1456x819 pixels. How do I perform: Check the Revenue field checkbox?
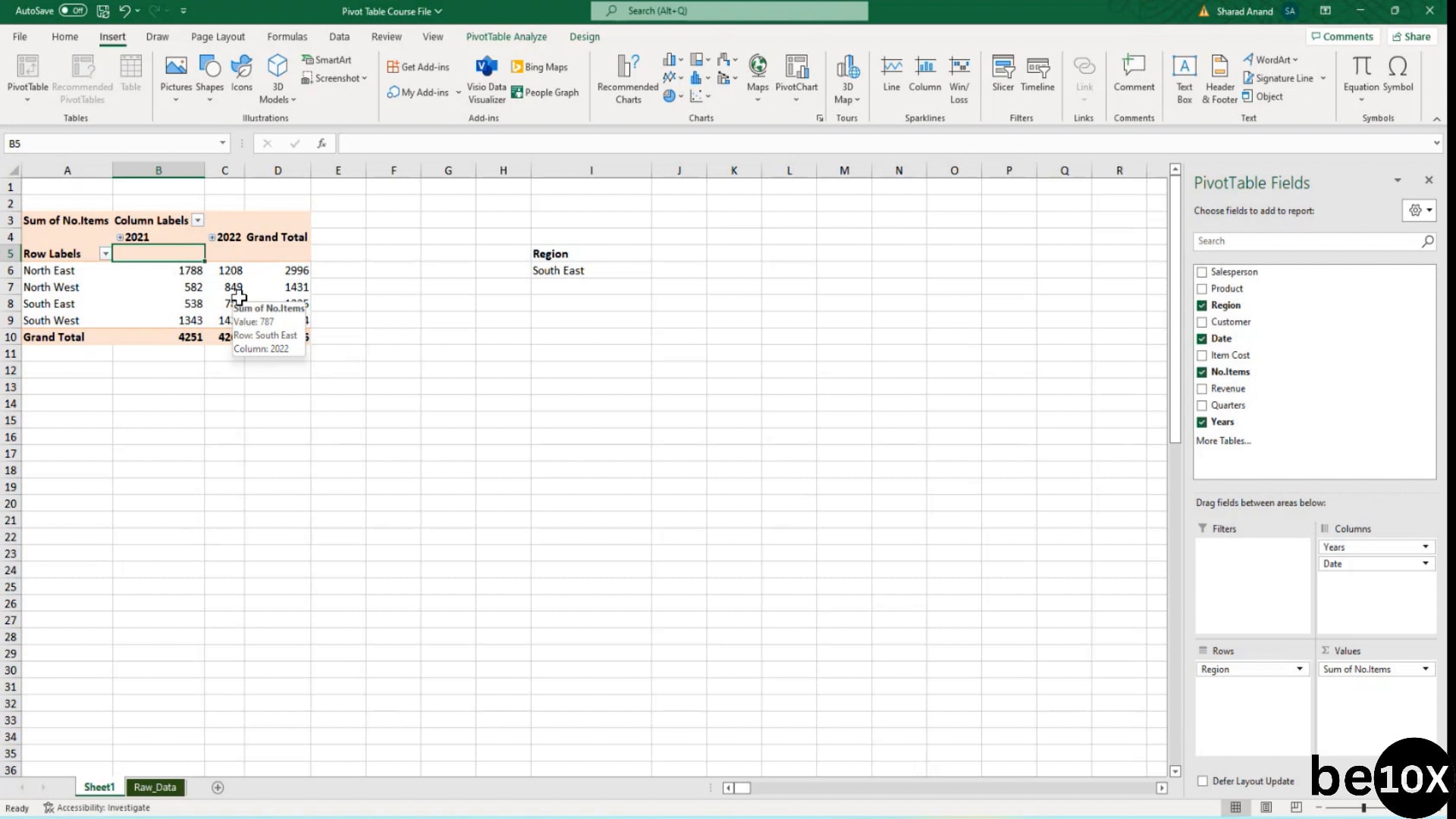click(1202, 389)
